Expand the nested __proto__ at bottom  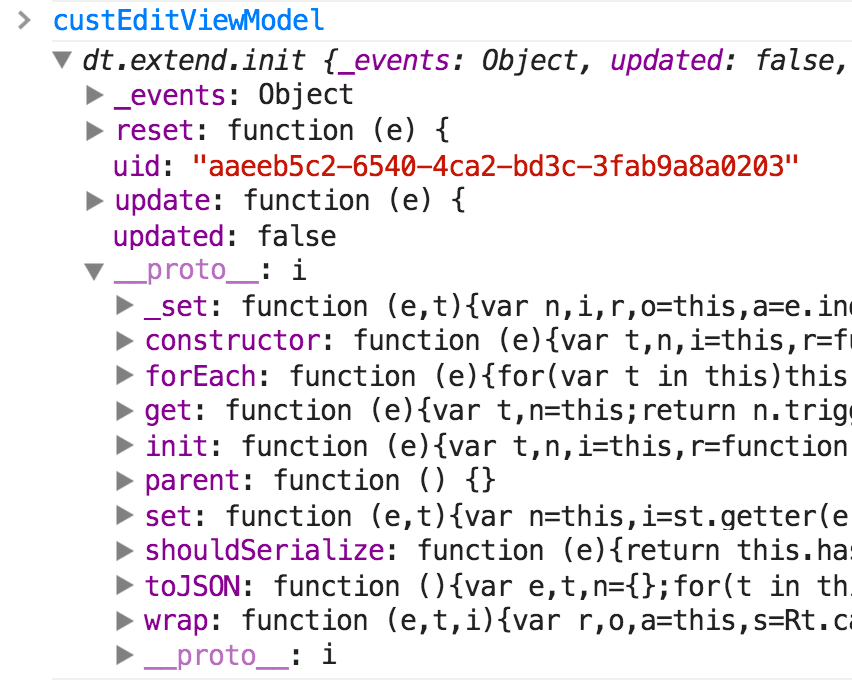[125, 656]
